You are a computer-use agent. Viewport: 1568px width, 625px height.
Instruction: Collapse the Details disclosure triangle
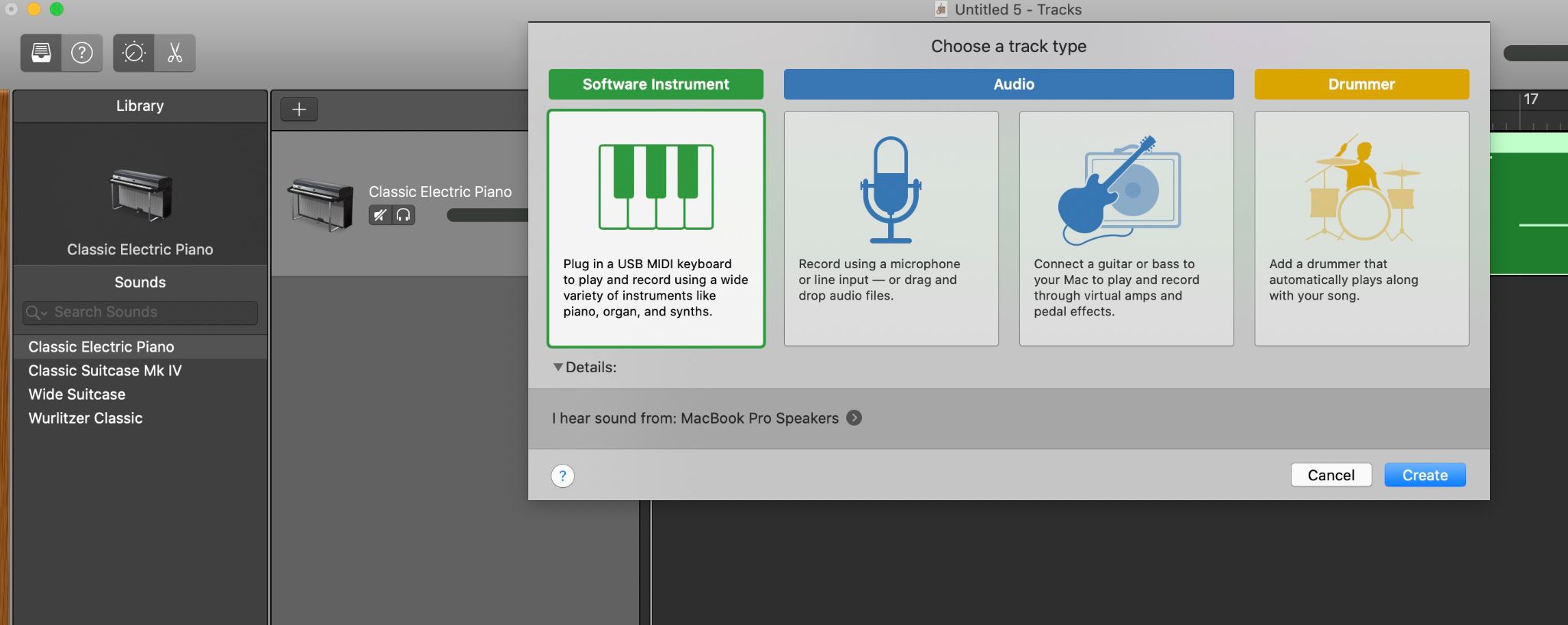click(558, 368)
